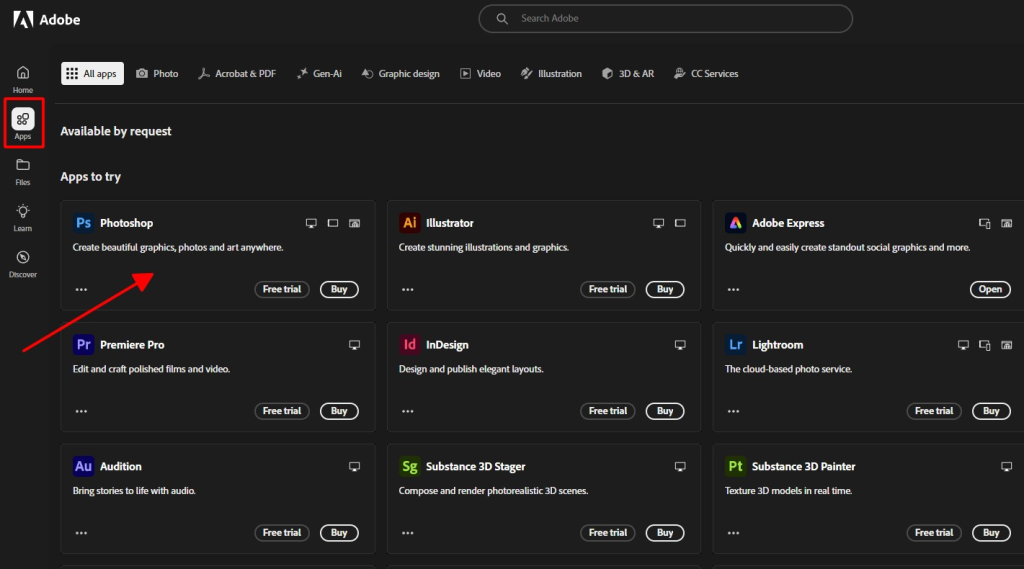This screenshot has width=1024, height=569.
Task: Click the Available by request heading
Action: (116, 131)
